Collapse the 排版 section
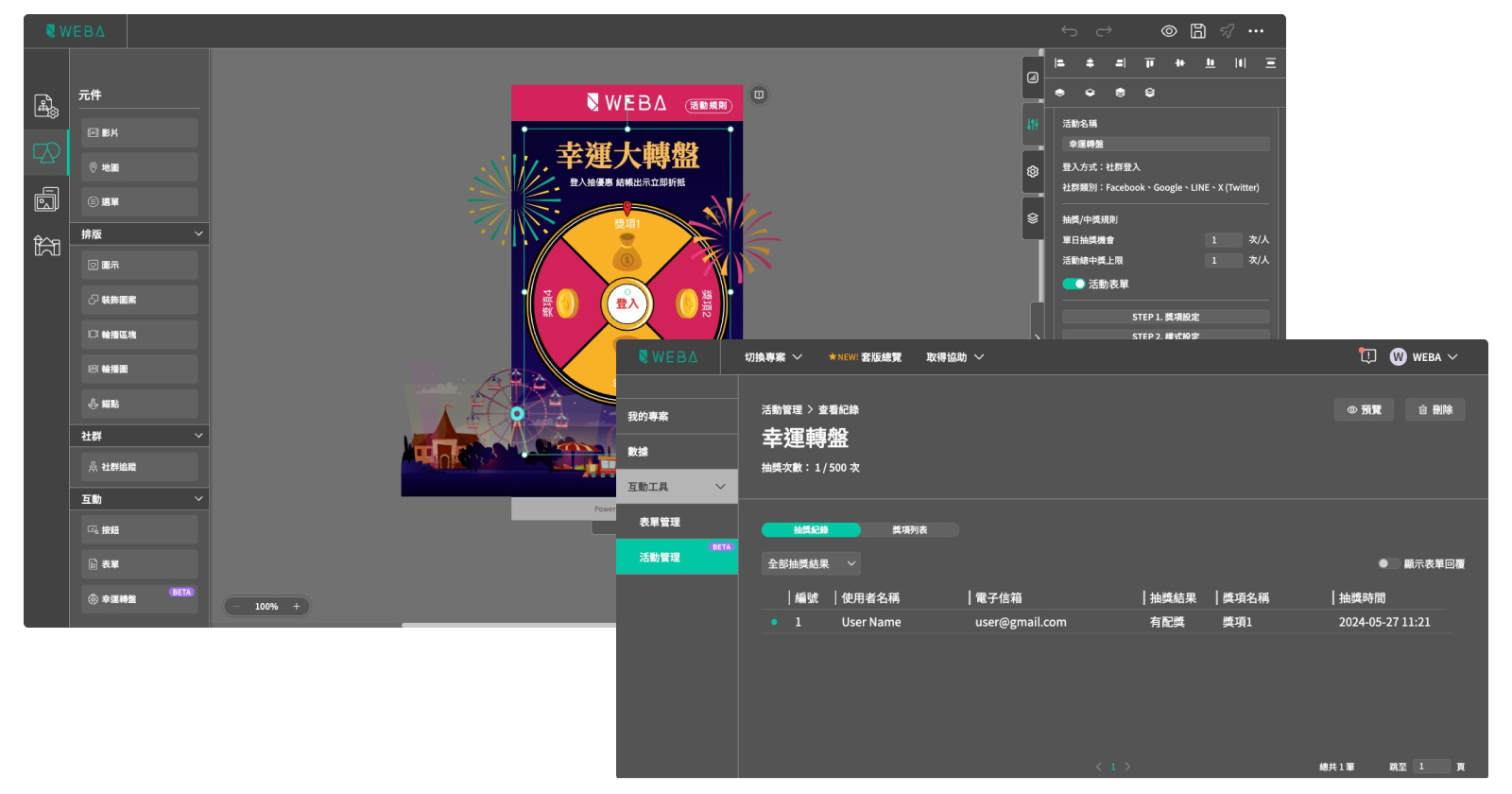This screenshot has height=794, width=1512. point(198,233)
